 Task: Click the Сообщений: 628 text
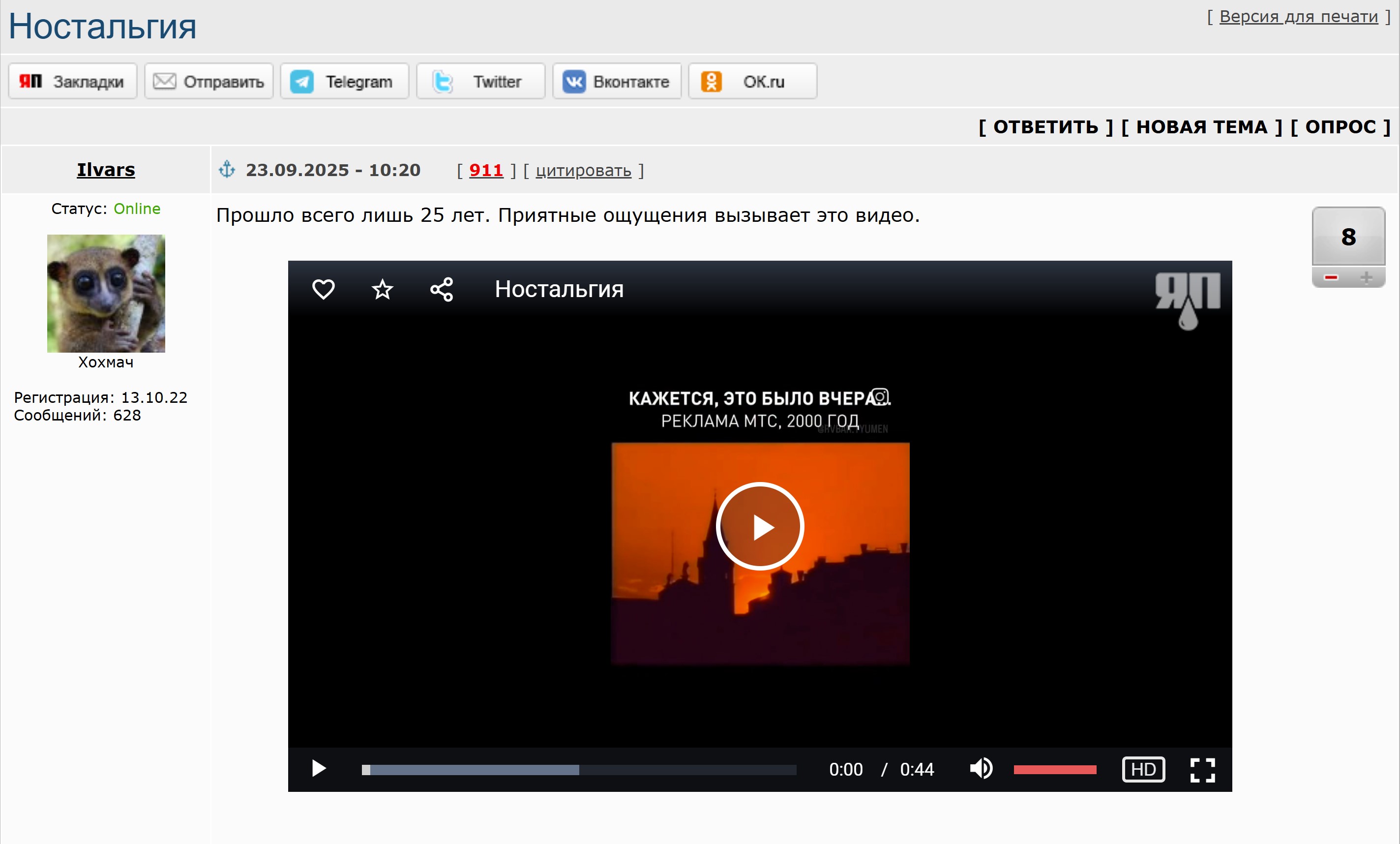tap(77, 415)
